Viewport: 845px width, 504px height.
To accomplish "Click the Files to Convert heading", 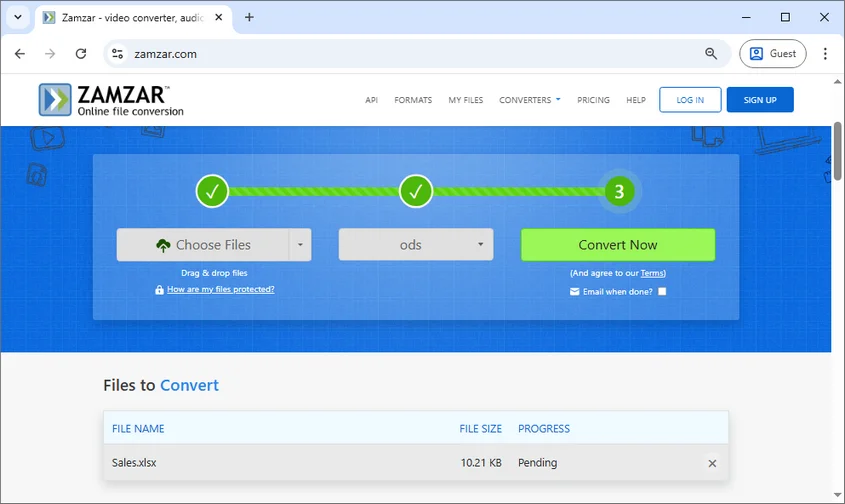I will pyautogui.click(x=161, y=385).
